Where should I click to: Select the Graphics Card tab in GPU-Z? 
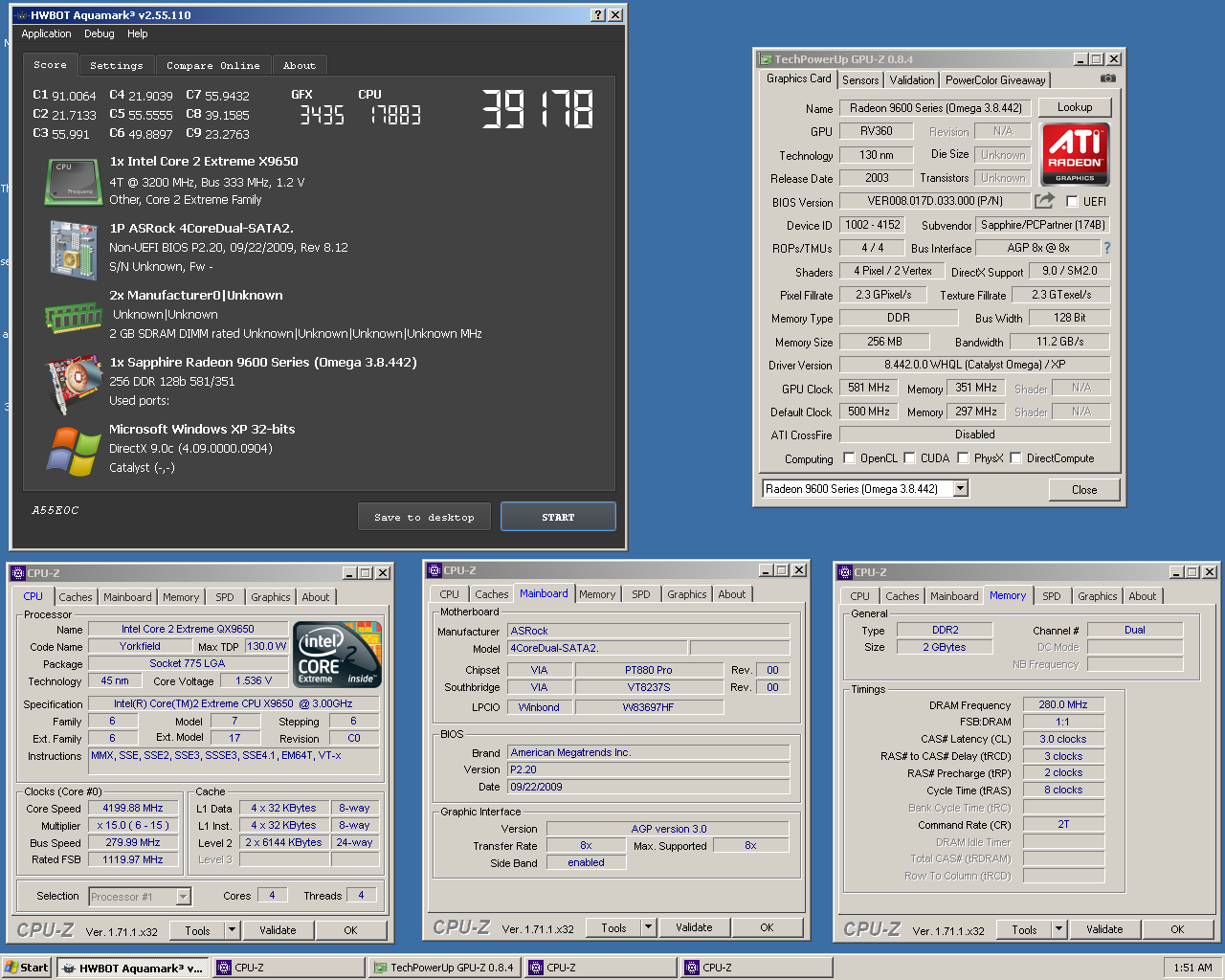(x=799, y=78)
